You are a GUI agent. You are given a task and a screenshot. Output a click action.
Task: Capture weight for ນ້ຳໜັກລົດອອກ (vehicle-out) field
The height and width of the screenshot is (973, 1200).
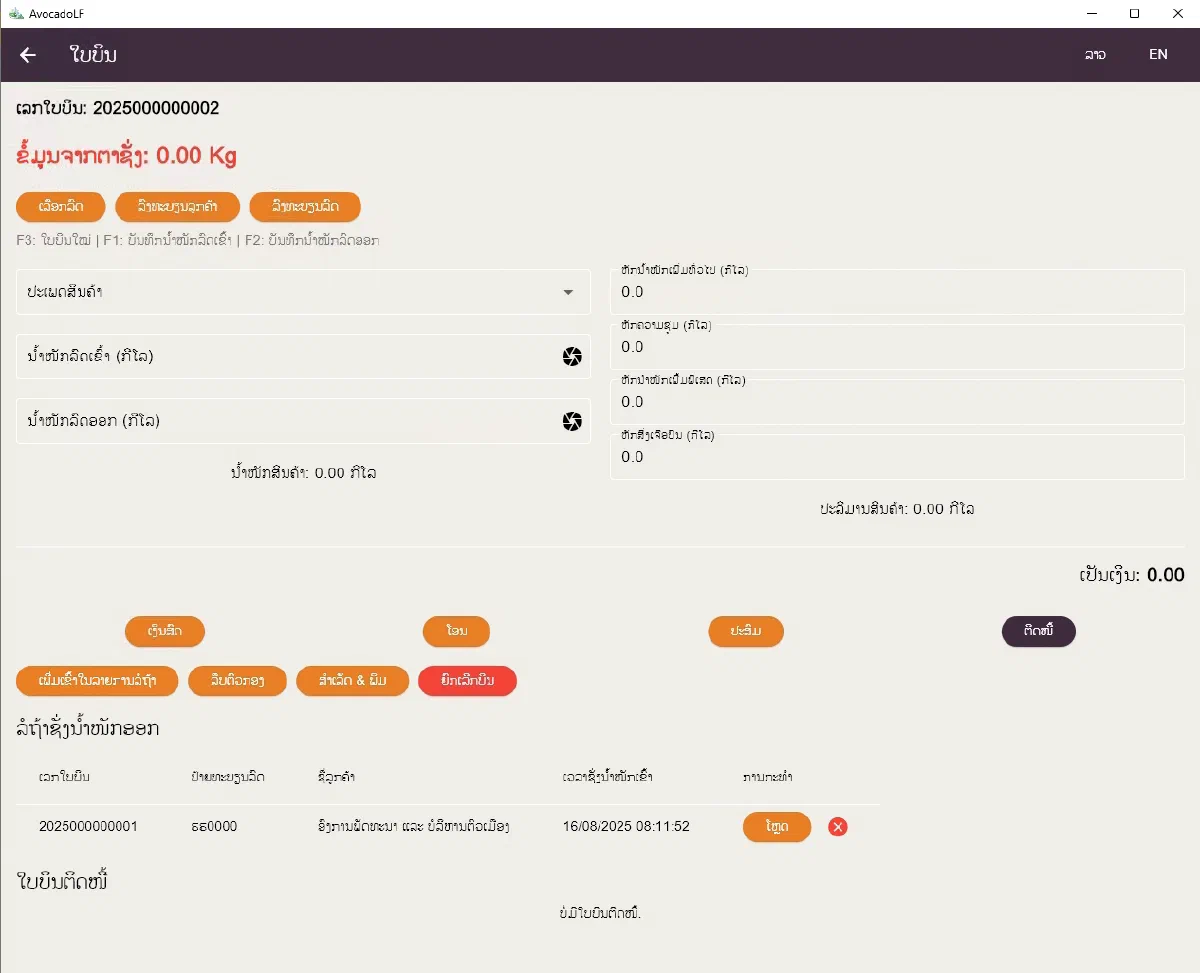coord(571,422)
